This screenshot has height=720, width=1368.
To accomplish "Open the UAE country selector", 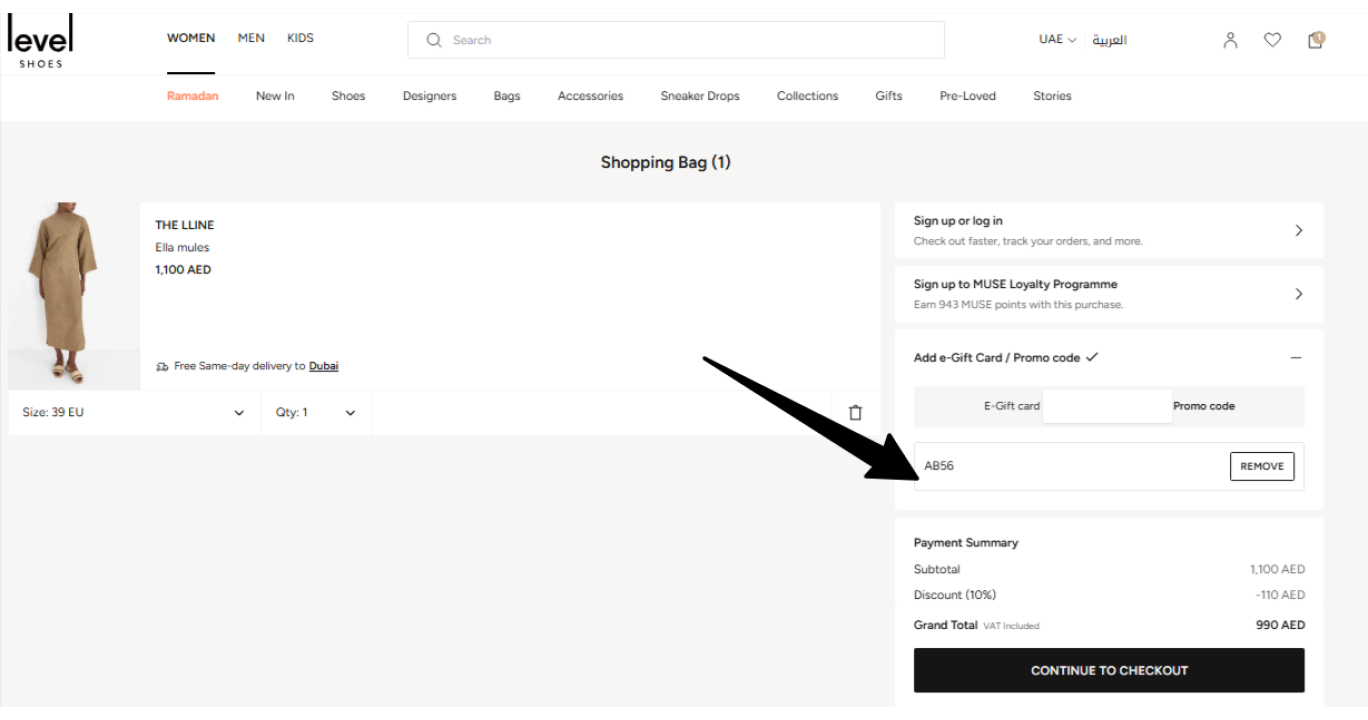I will coord(1057,40).
